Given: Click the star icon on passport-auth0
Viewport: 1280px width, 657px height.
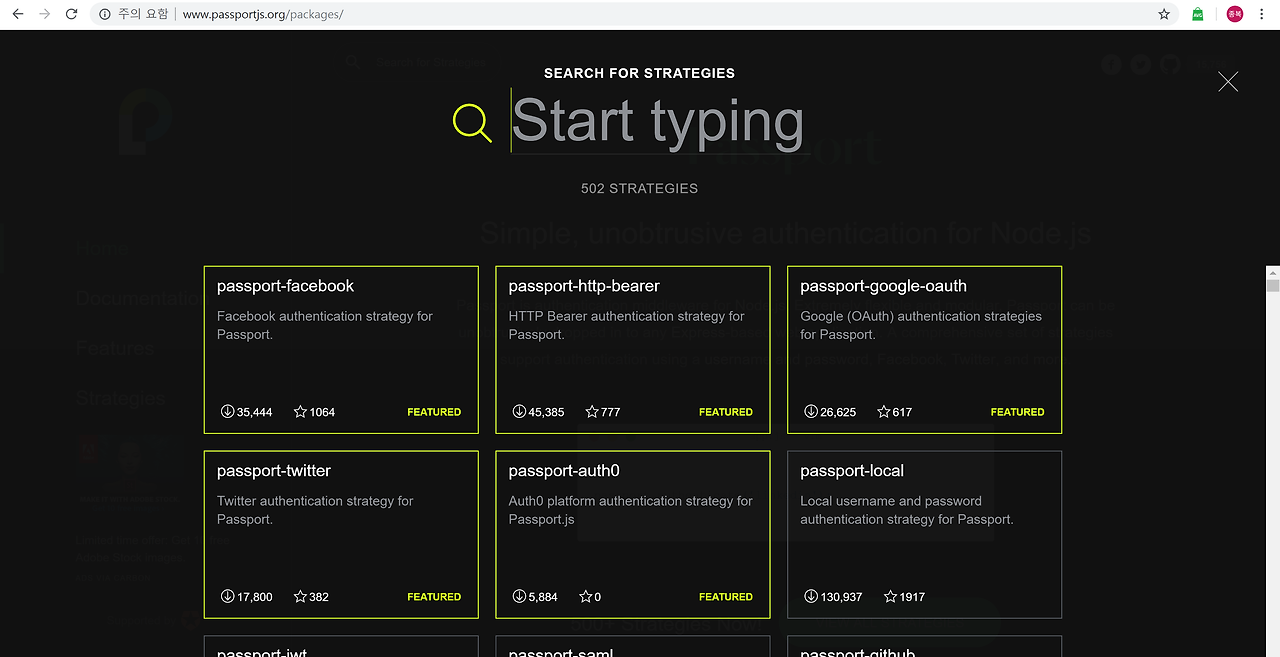Looking at the screenshot, I should [586, 596].
